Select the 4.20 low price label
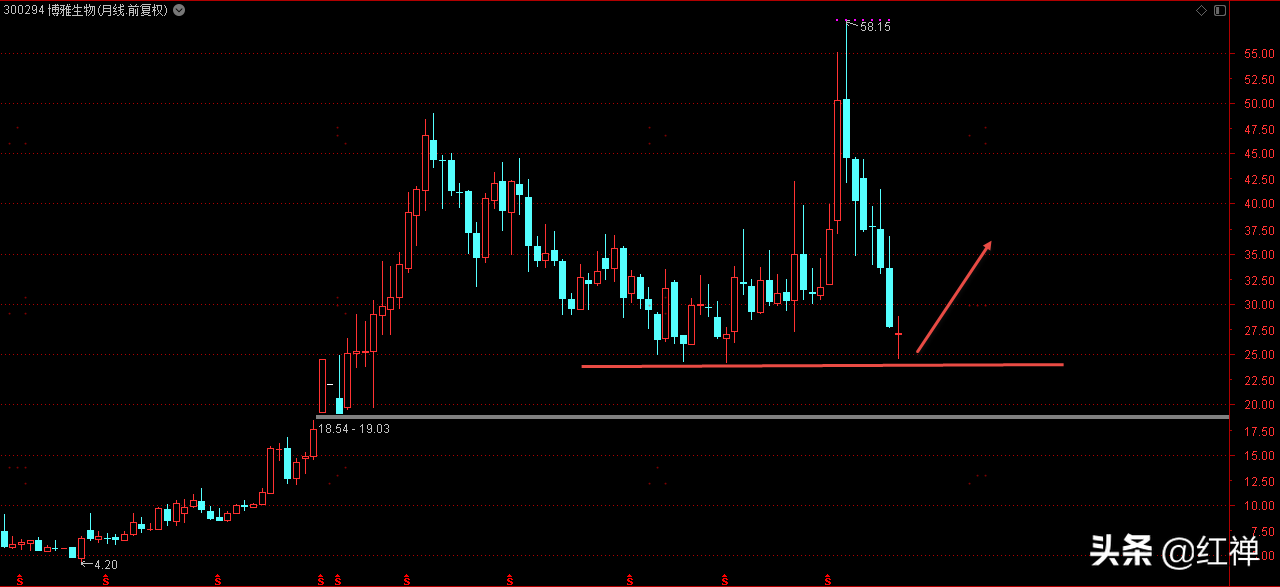This screenshot has height=587, width=1280. click(x=105, y=565)
